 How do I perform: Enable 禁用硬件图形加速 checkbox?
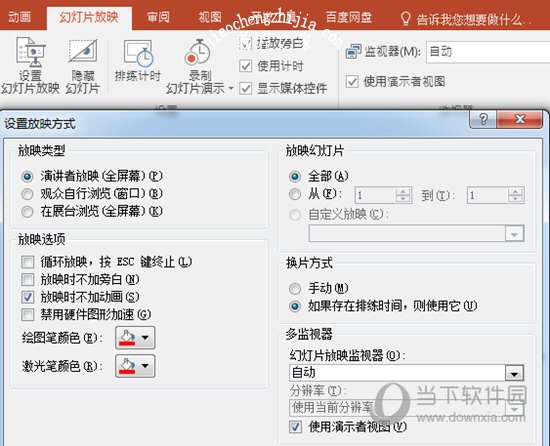pos(28,315)
